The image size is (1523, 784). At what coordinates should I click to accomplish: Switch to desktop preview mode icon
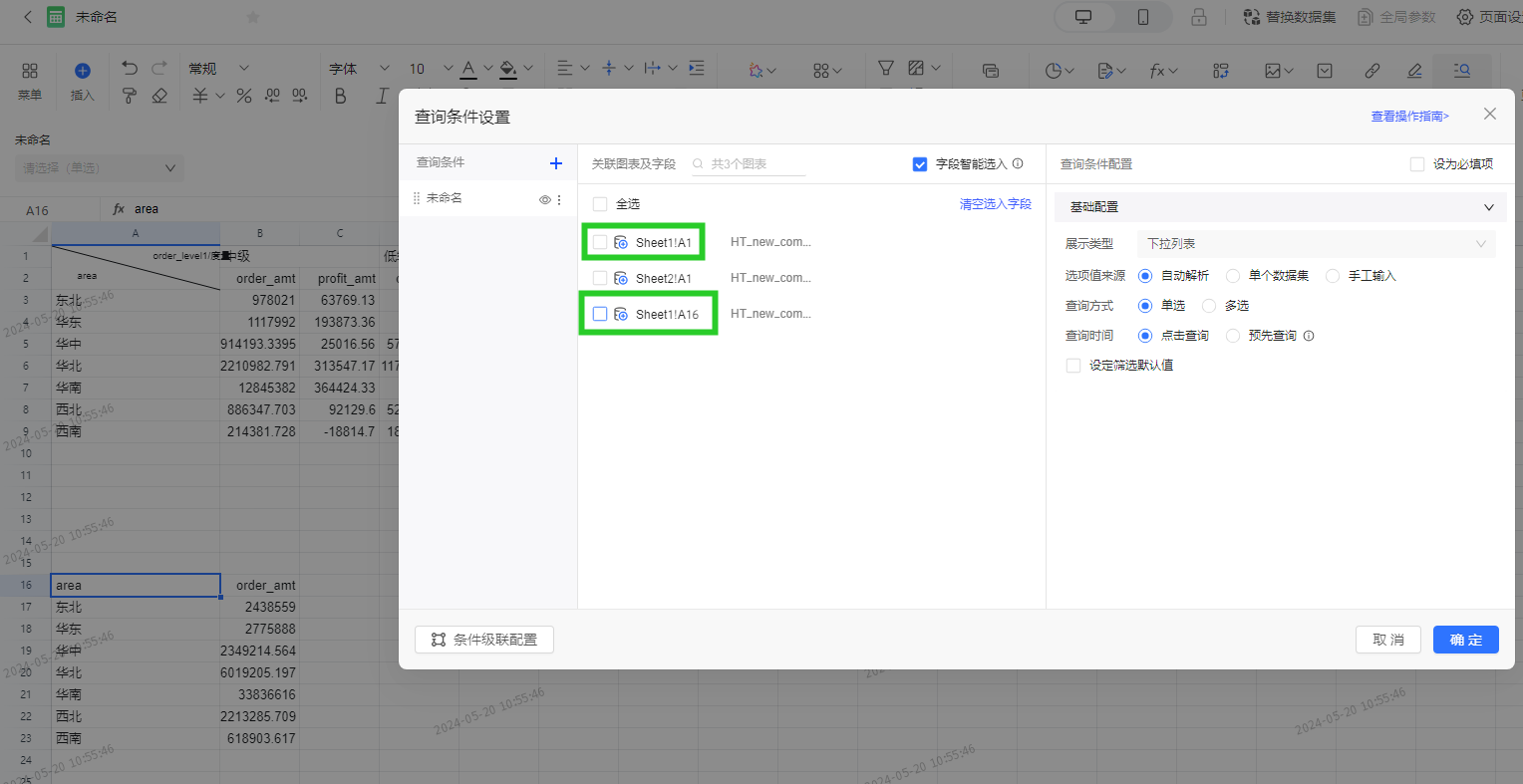pos(1083,17)
